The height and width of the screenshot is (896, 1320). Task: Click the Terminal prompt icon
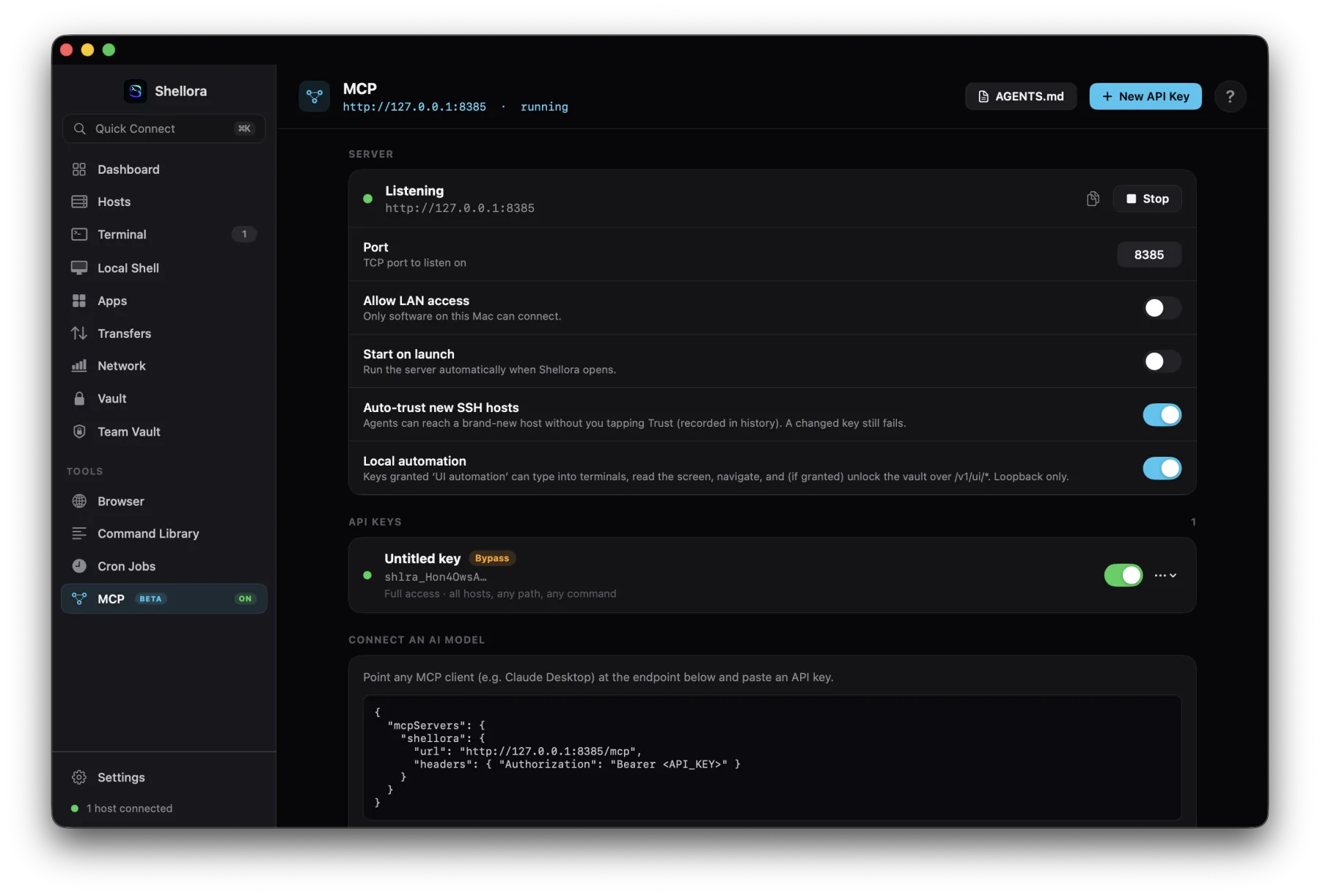[x=79, y=235]
